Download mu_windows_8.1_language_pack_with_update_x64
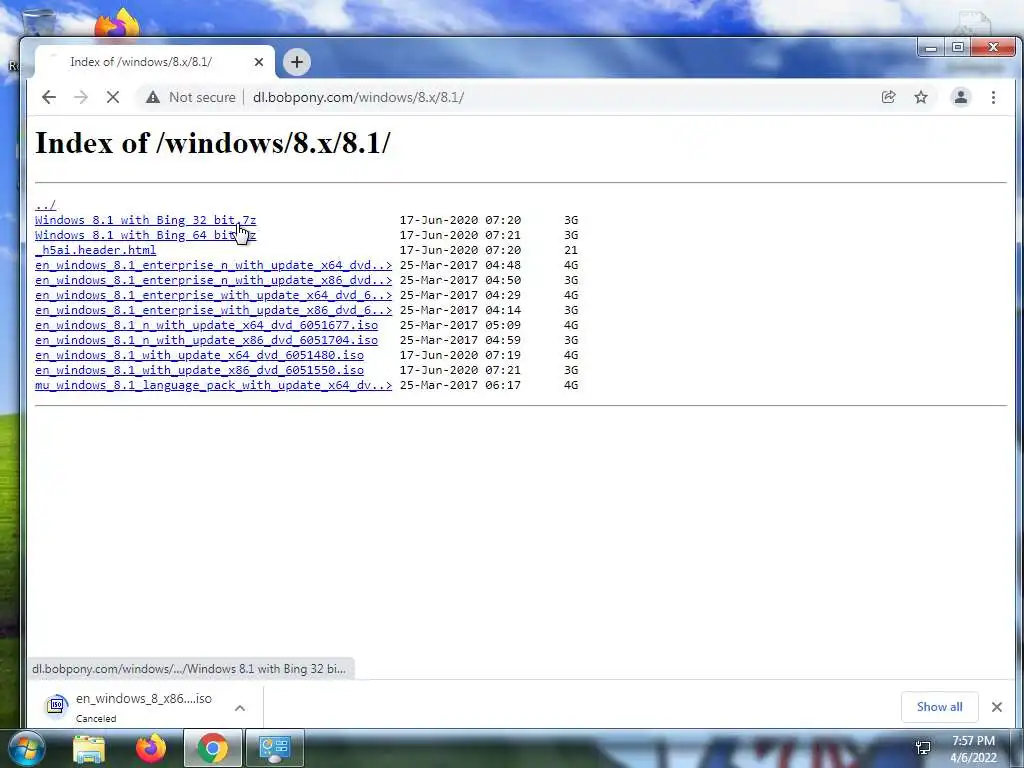This screenshot has width=1024, height=768. tap(214, 385)
